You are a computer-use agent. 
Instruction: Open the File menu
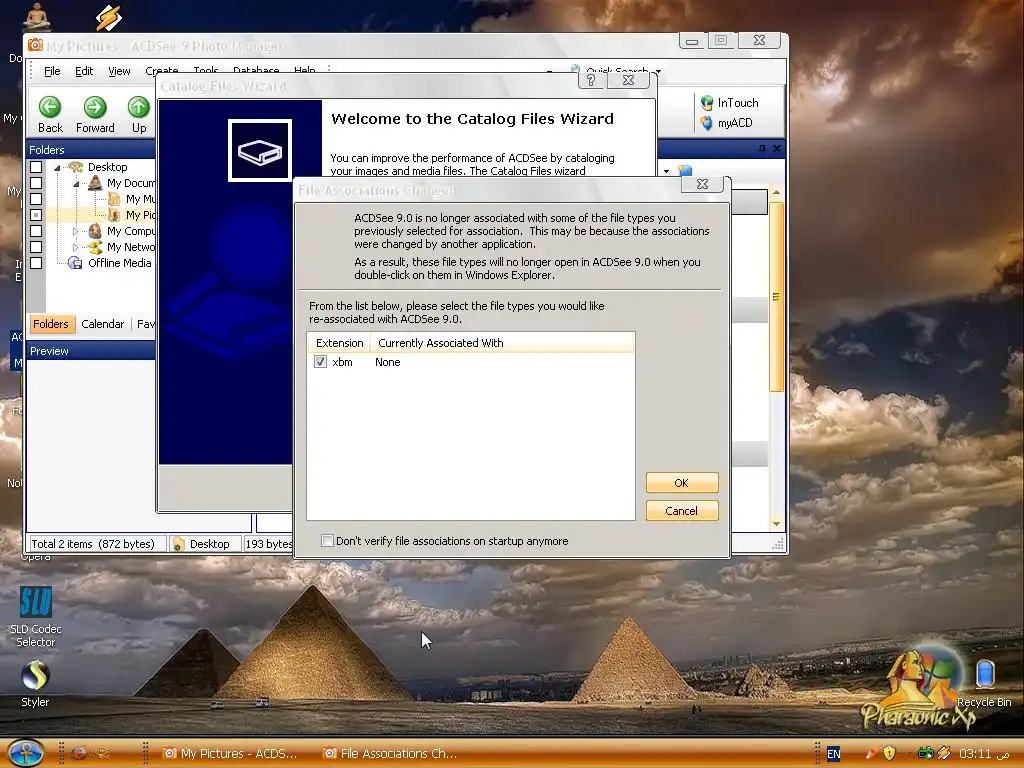pos(52,71)
